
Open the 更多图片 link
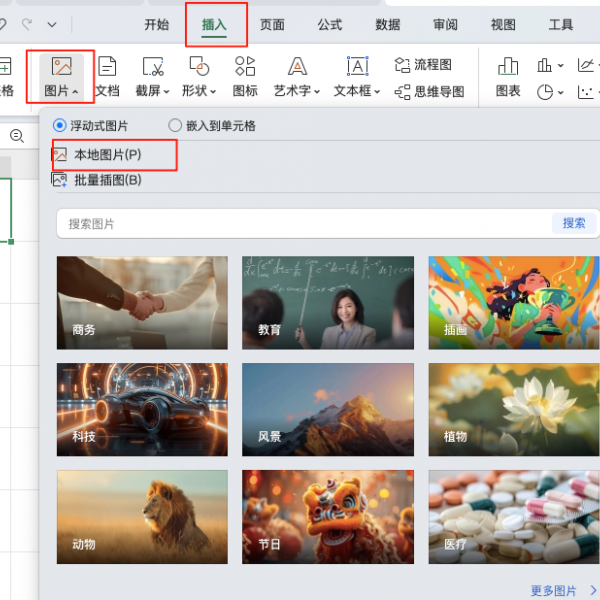[556, 590]
